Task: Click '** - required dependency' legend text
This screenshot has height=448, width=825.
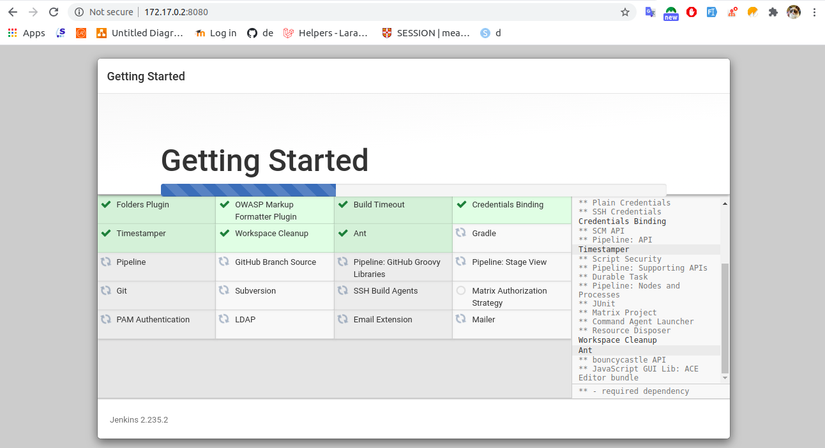Action: [x=633, y=391]
